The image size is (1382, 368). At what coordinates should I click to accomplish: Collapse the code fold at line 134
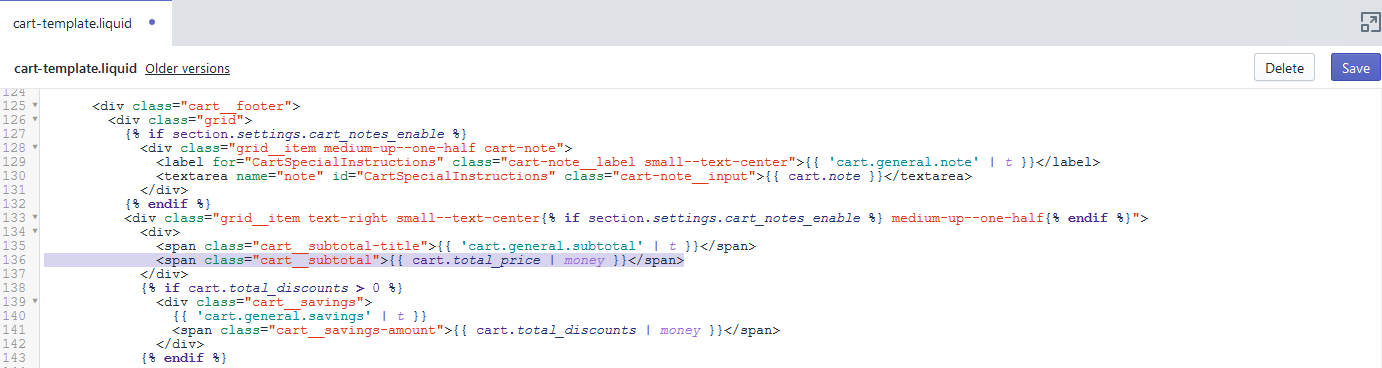coord(35,231)
